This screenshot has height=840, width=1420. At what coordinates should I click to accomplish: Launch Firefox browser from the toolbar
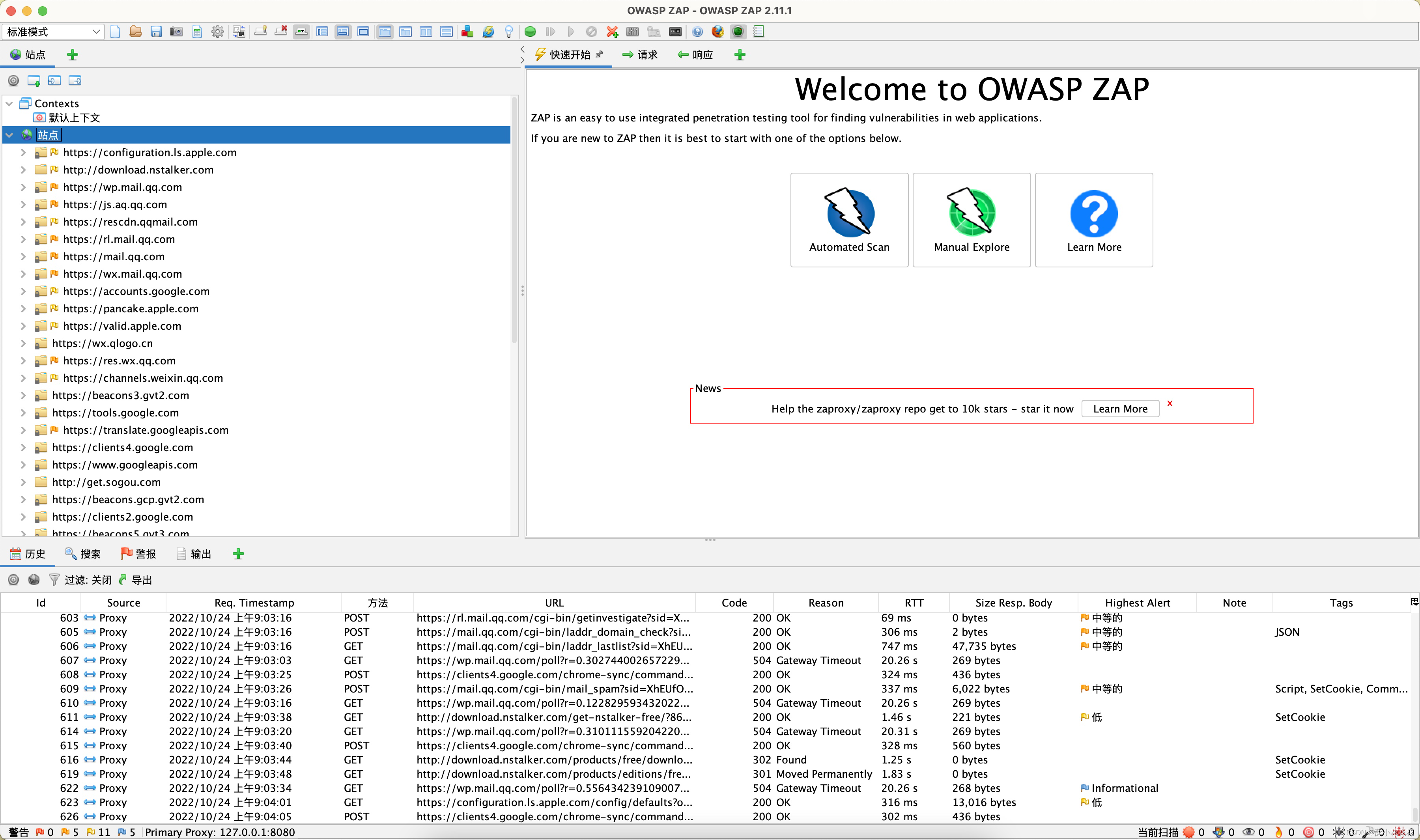[x=717, y=32]
